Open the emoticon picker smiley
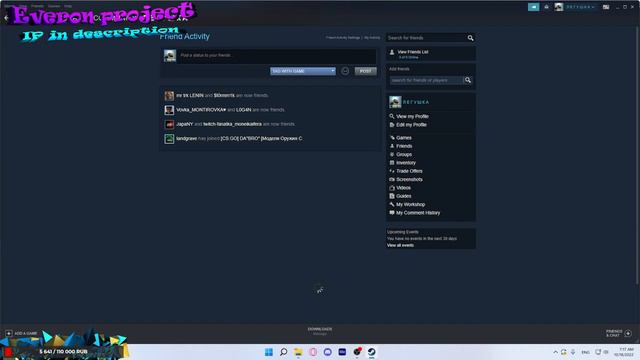This screenshot has height=360, width=640. 345,71
